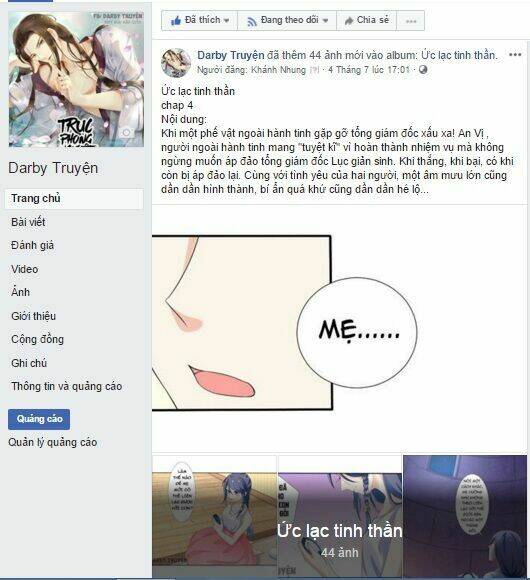The height and width of the screenshot is (580, 530).
Task: Open Bài viết sidebar section
Action: [28, 222]
